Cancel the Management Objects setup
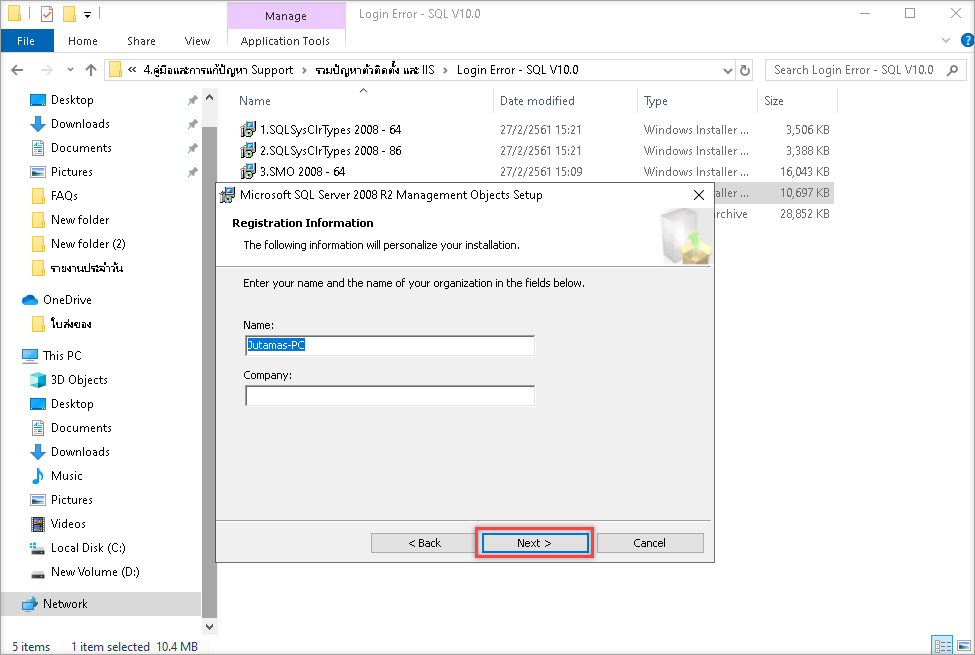The image size is (975, 655). coord(649,543)
